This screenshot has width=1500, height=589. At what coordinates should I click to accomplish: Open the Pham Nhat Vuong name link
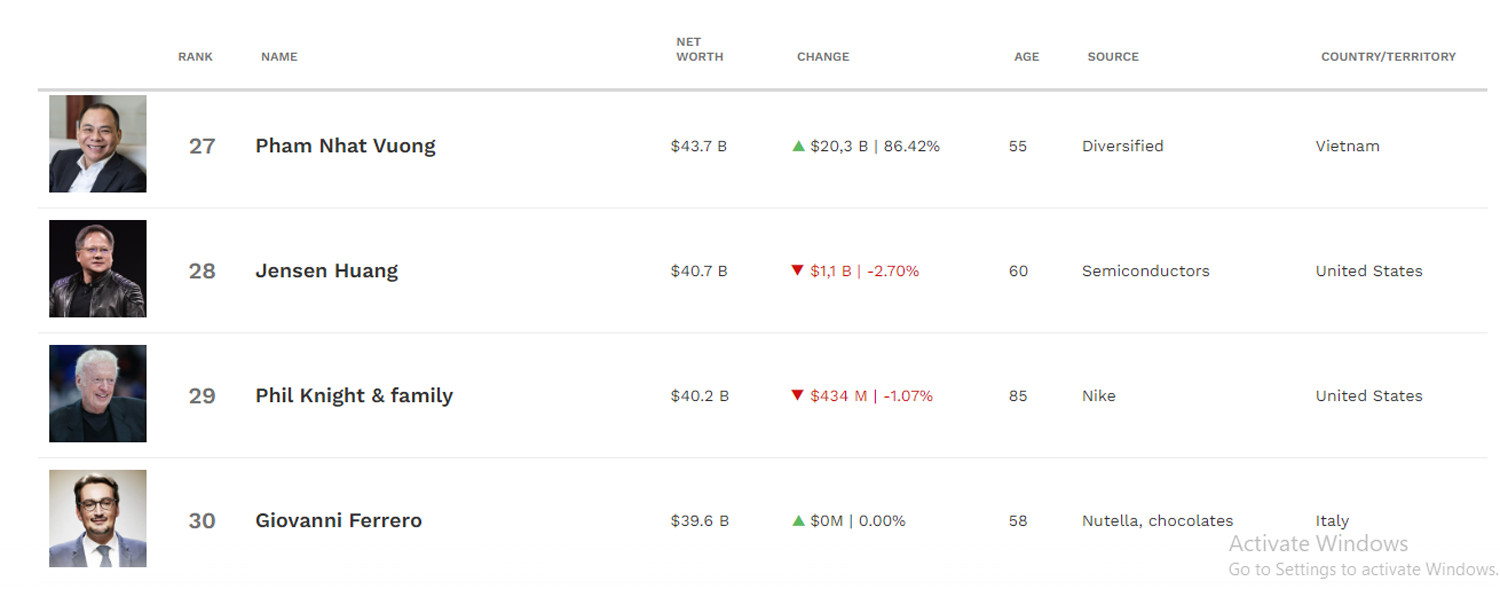[x=345, y=146]
